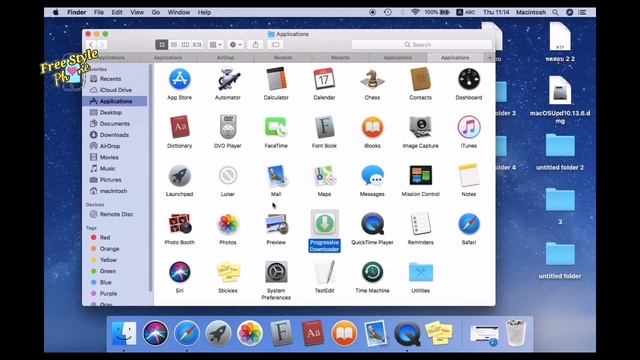Open Spotlight search in the menu bar
Image resolution: width=640 pixels, height=360 pixels.
(556, 12)
